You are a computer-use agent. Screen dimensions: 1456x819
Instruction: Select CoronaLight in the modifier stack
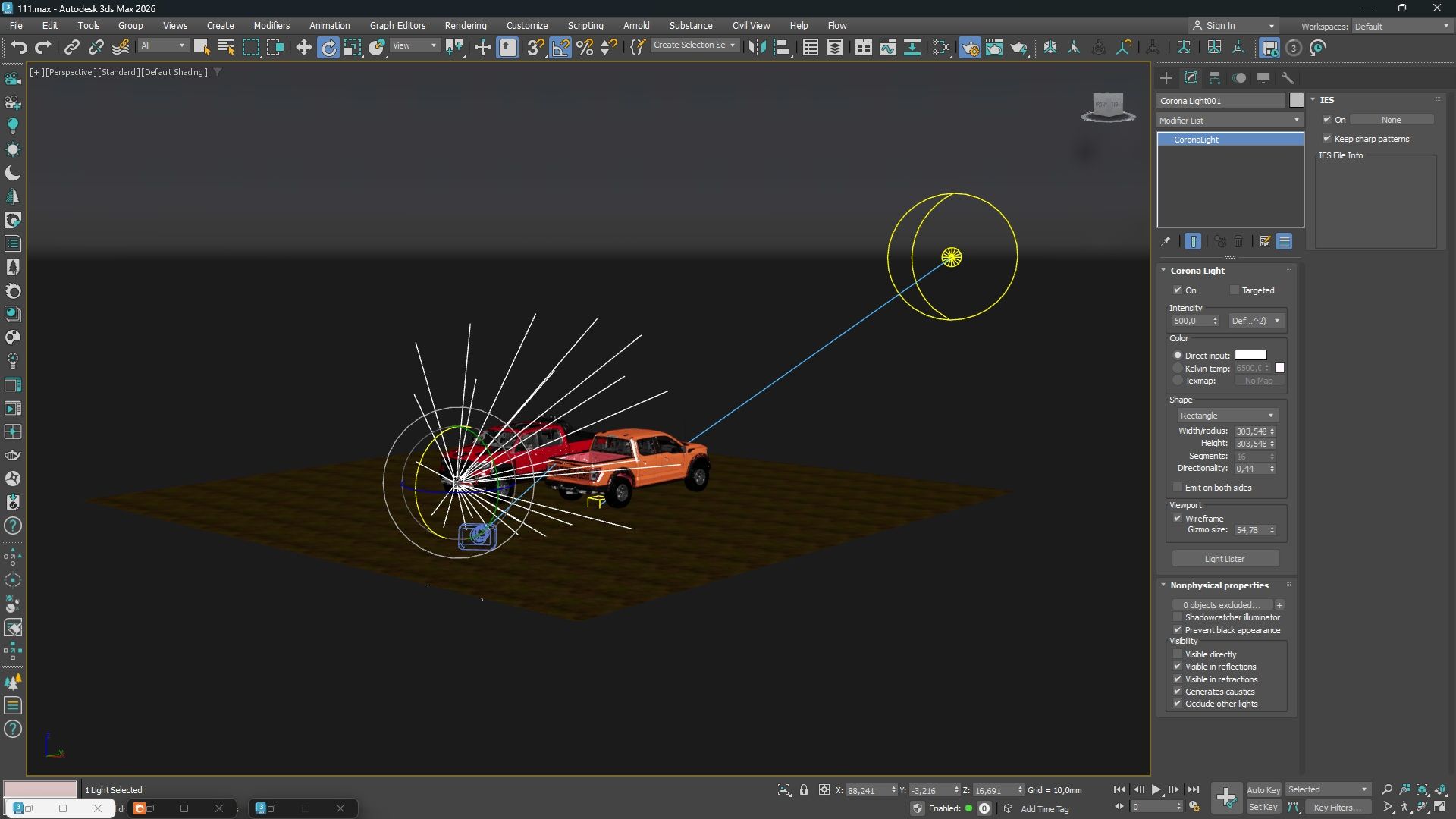pyautogui.click(x=1195, y=139)
